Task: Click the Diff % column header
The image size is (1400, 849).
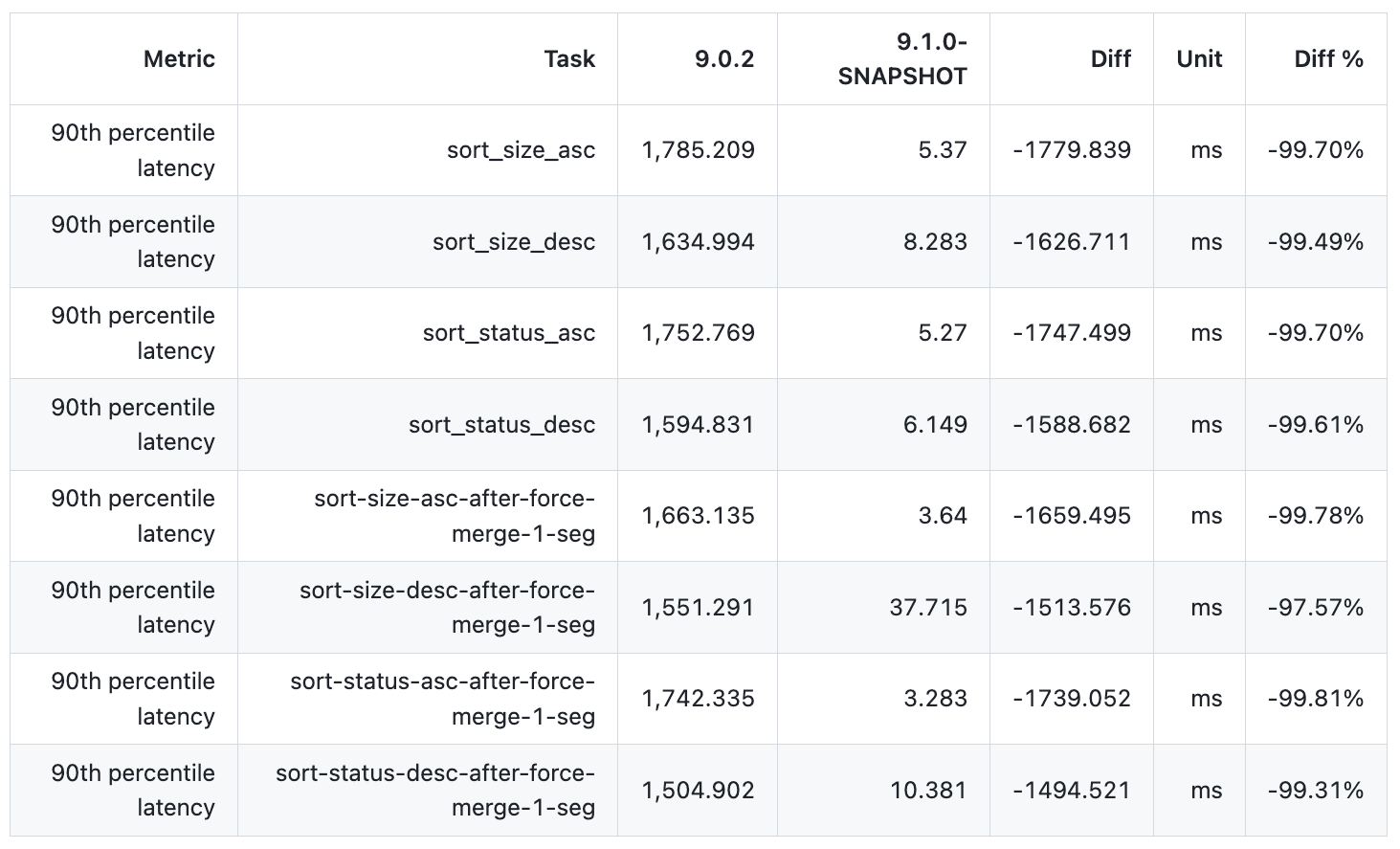Action: coord(1328,59)
